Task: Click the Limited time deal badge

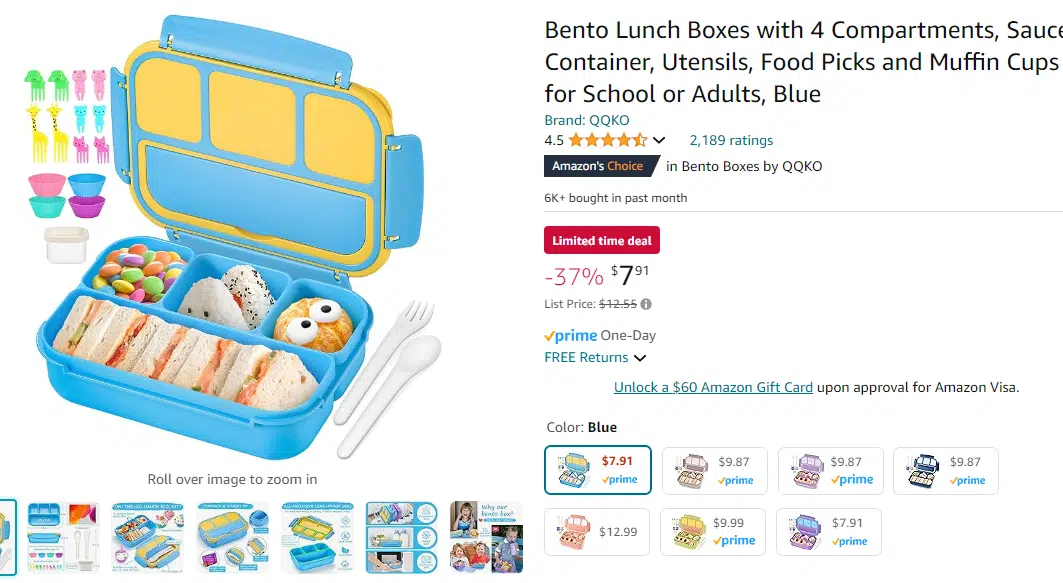Action: [602, 240]
